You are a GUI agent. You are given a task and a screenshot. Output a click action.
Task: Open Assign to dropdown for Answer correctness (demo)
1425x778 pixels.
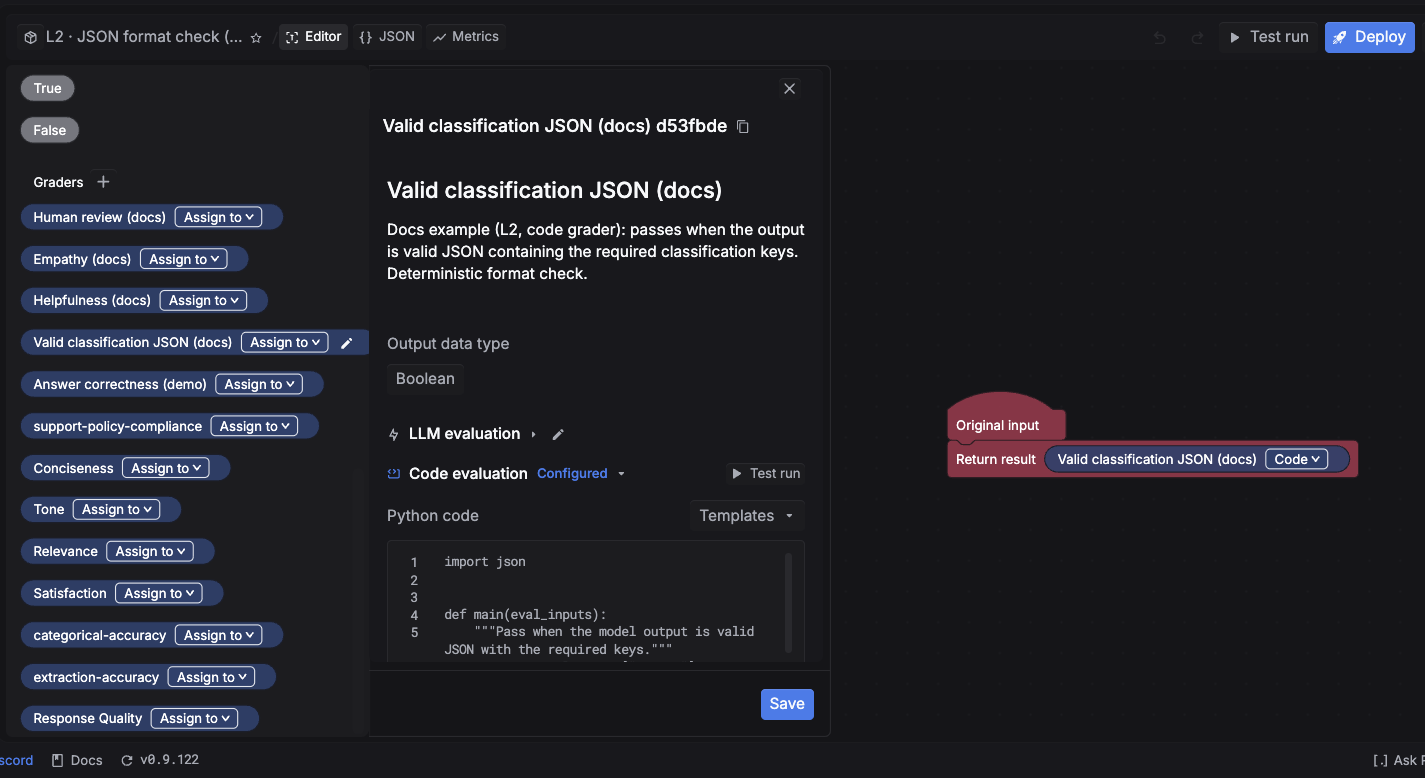coord(259,384)
